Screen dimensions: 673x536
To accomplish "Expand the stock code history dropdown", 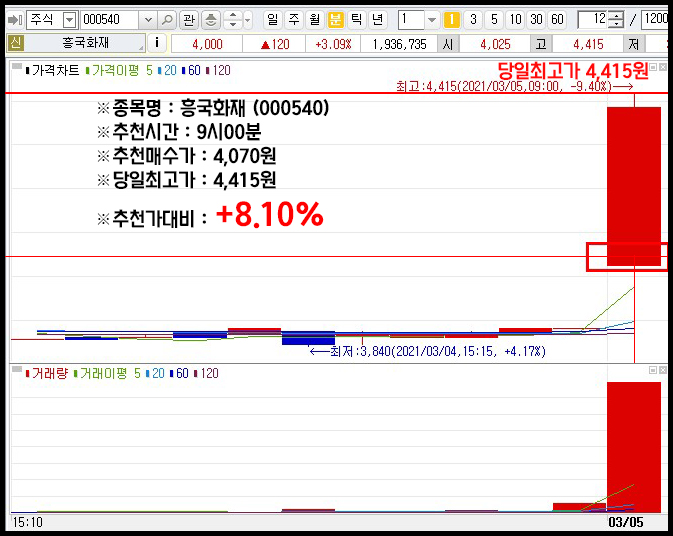I will coord(148,20).
